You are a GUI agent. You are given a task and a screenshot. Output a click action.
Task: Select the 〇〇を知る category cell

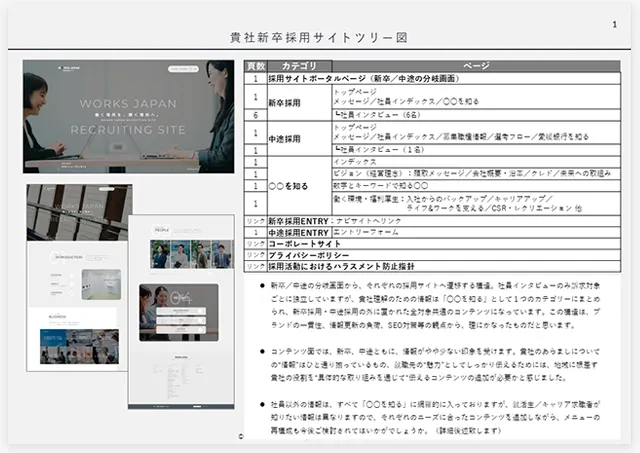point(300,186)
